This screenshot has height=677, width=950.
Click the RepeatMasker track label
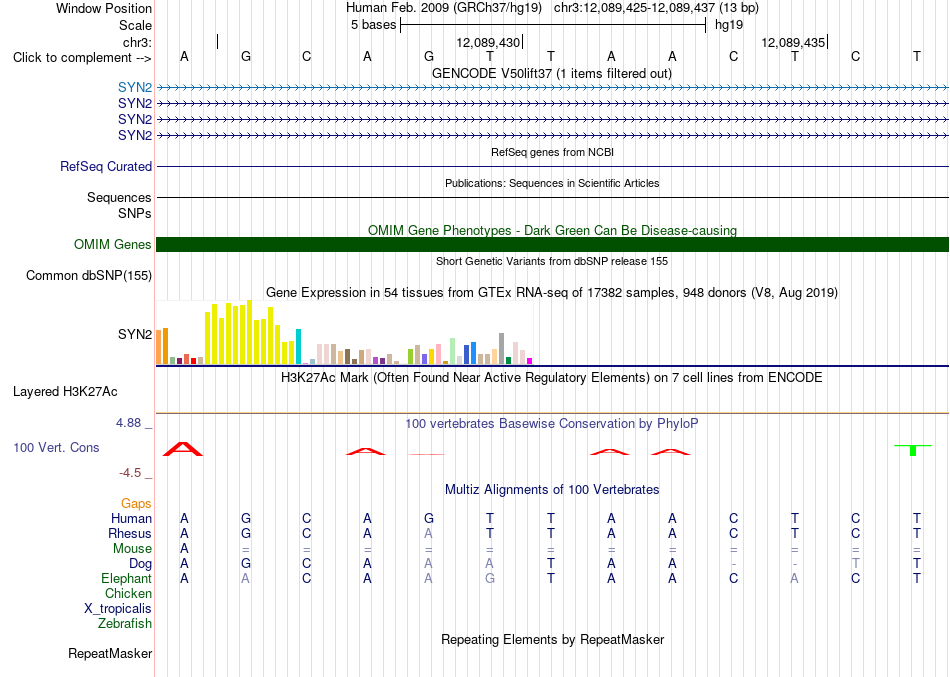pos(110,653)
